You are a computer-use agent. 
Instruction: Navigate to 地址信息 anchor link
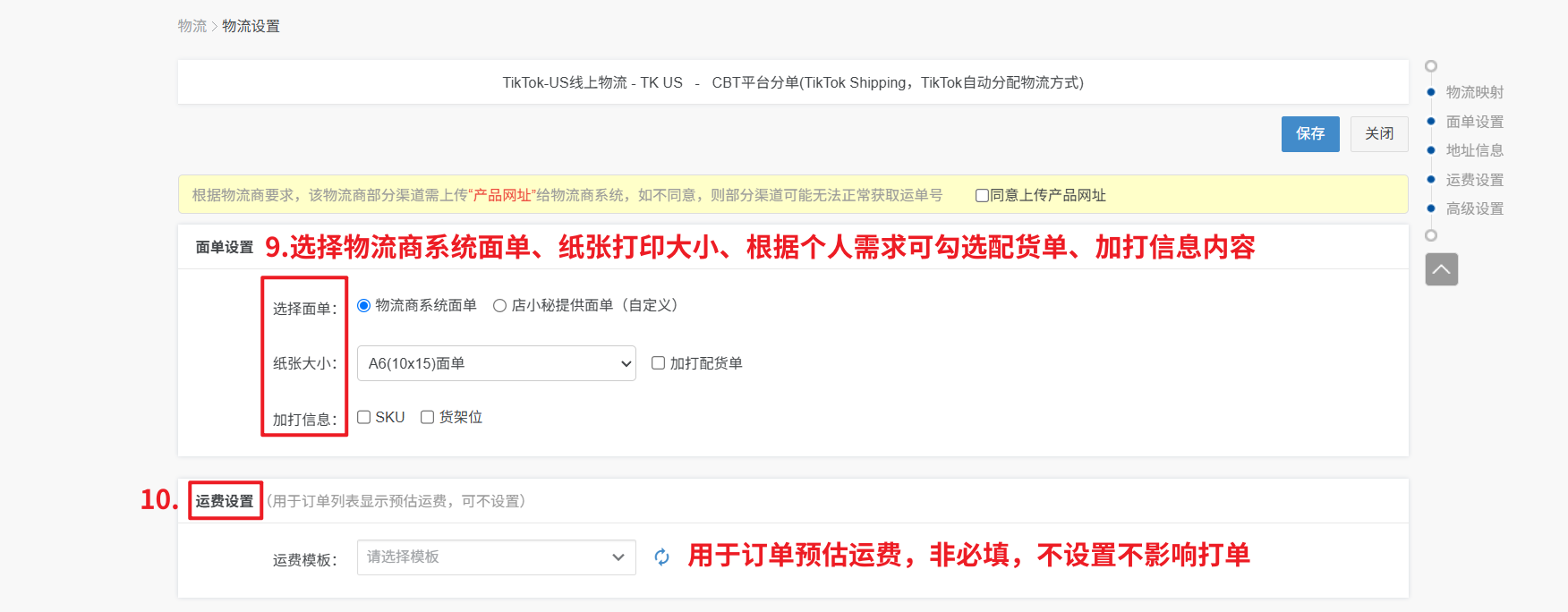tap(1474, 150)
